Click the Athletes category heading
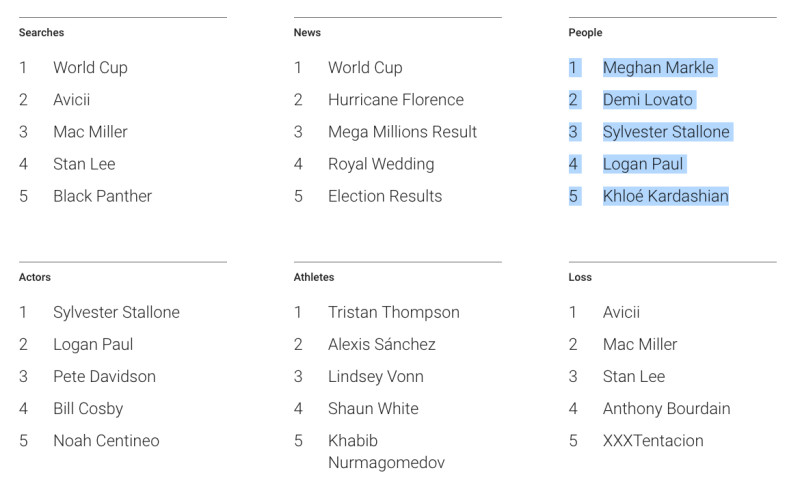Screen dimensions: 800x492 [314, 277]
